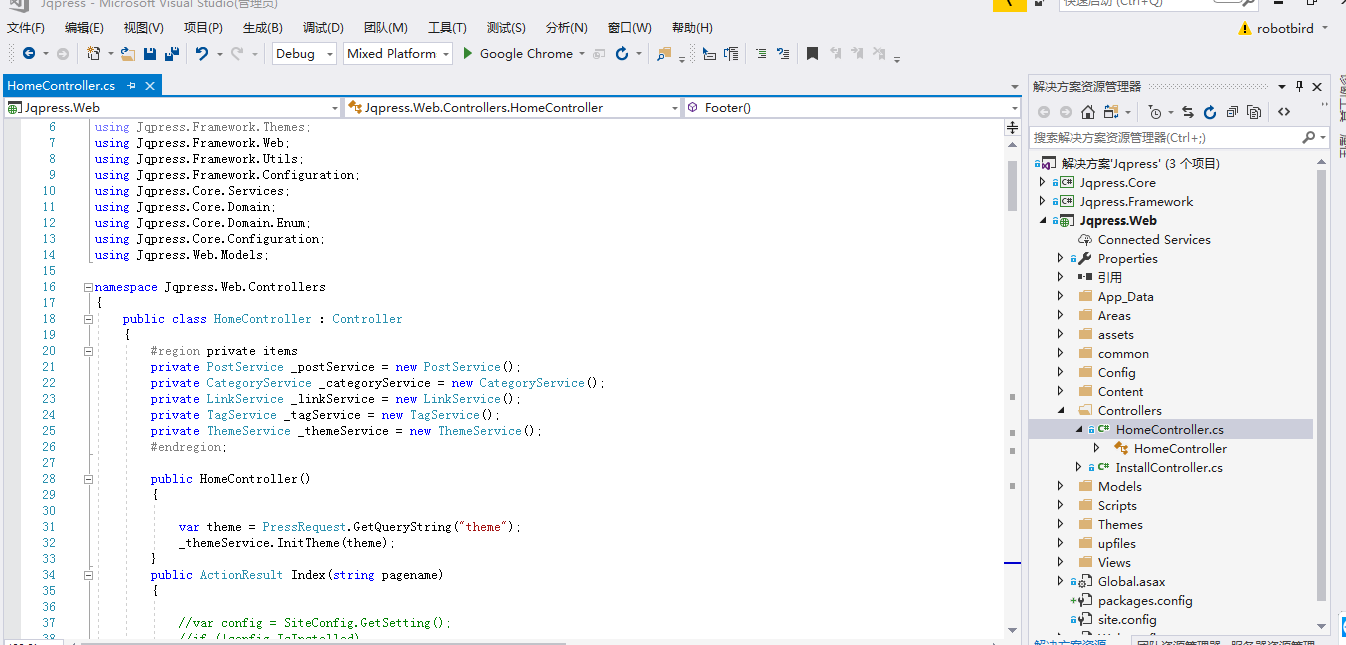
Task: Click the code editor vertical scrollbar thumb
Action: point(1012,185)
